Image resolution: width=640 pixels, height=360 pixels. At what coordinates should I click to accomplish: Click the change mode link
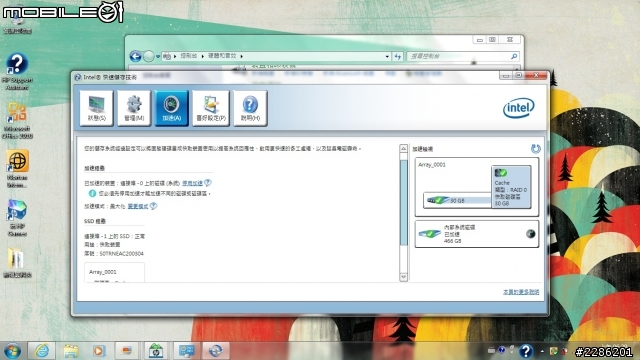[138, 207]
